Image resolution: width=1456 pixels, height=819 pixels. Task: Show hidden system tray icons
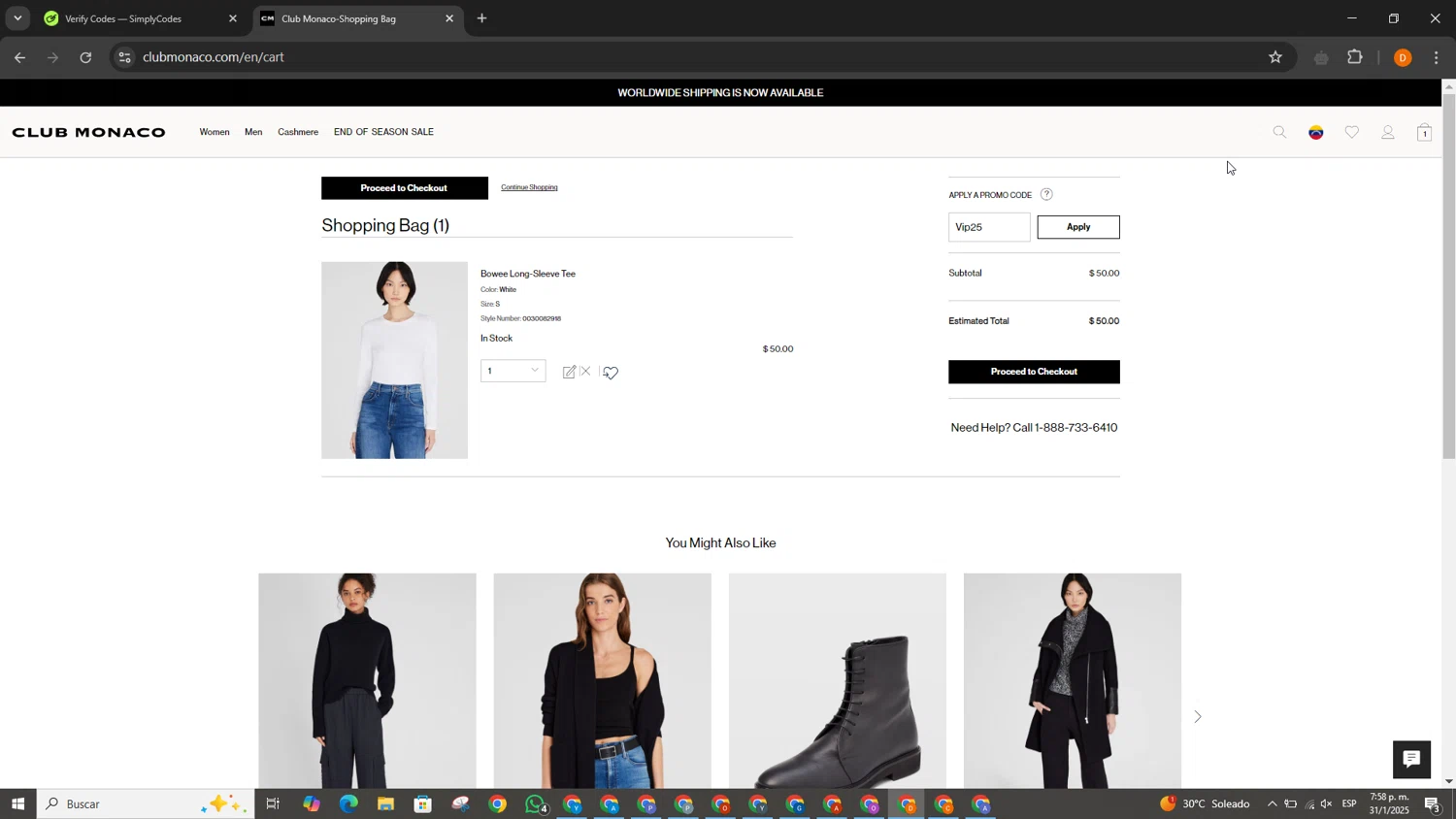(1272, 804)
